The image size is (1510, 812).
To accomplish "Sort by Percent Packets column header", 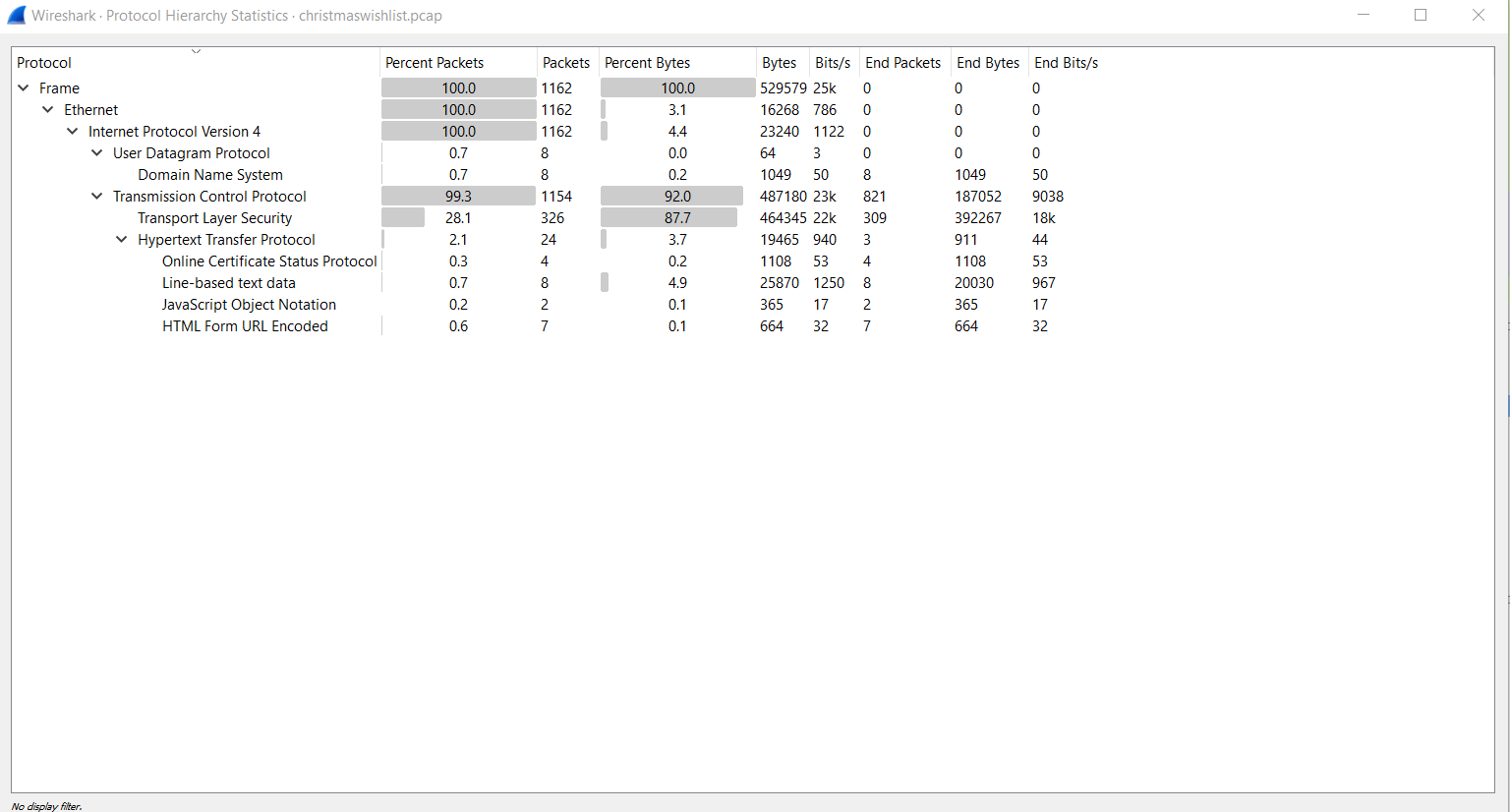I will click(x=458, y=63).
